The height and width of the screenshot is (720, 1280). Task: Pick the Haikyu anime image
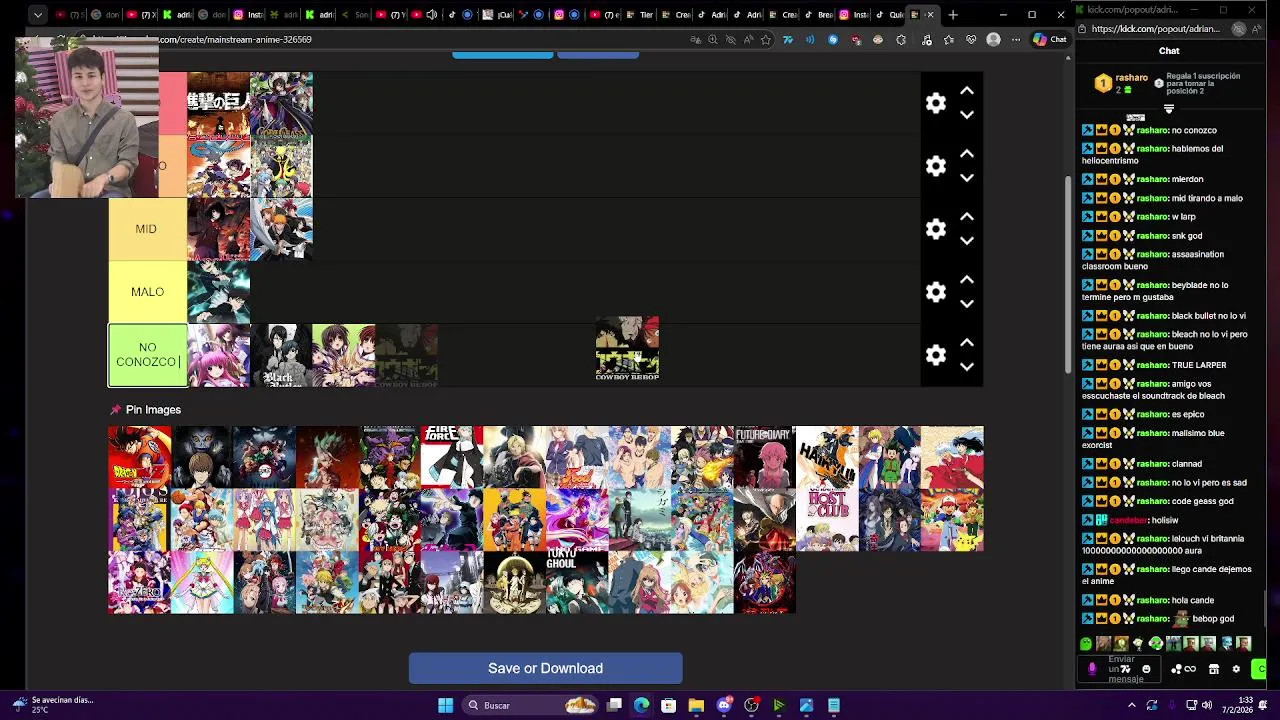(827, 457)
